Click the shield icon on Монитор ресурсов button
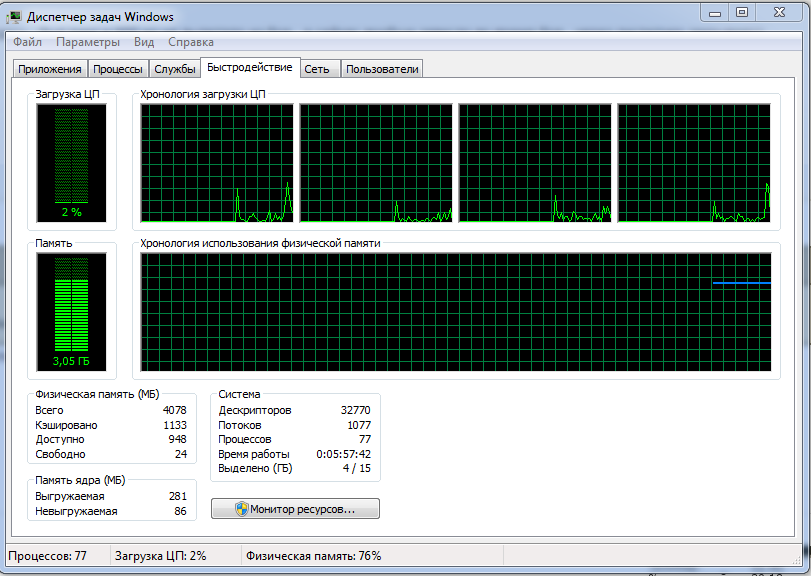This screenshot has height=576, width=811. tap(242, 509)
